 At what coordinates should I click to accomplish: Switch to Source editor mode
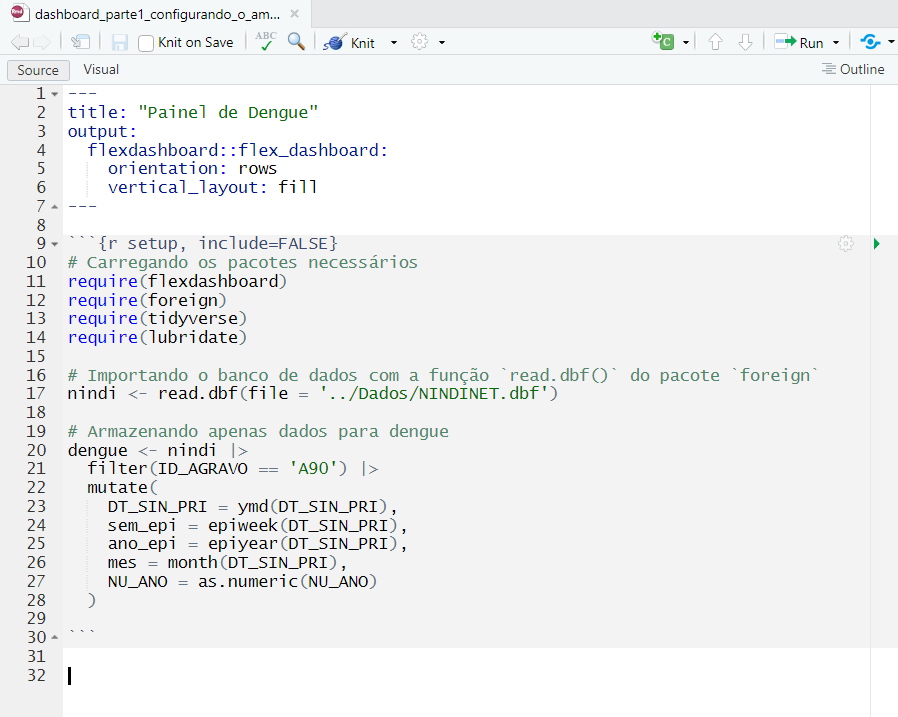[38, 70]
